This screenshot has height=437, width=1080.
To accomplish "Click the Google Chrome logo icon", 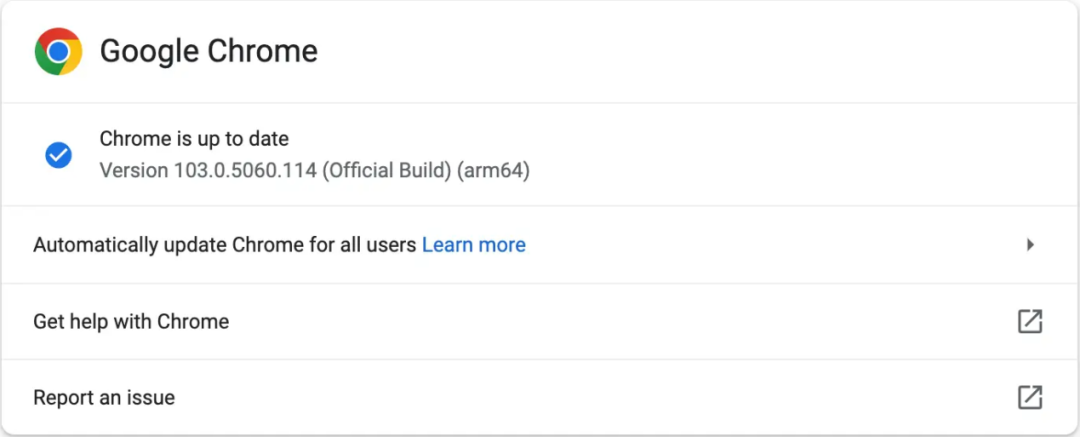I will pos(58,51).
